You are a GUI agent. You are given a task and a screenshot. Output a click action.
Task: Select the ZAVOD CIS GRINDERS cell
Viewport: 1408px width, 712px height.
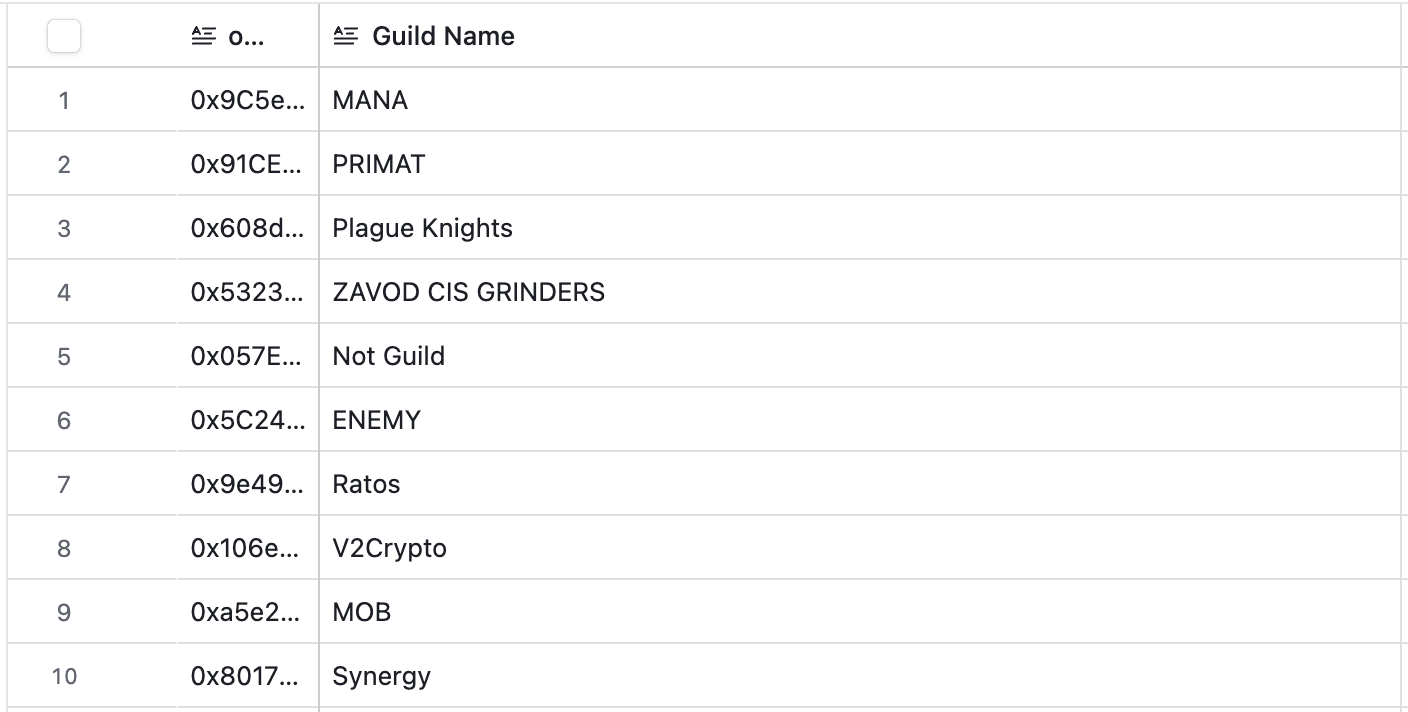[x=468, y=292]
